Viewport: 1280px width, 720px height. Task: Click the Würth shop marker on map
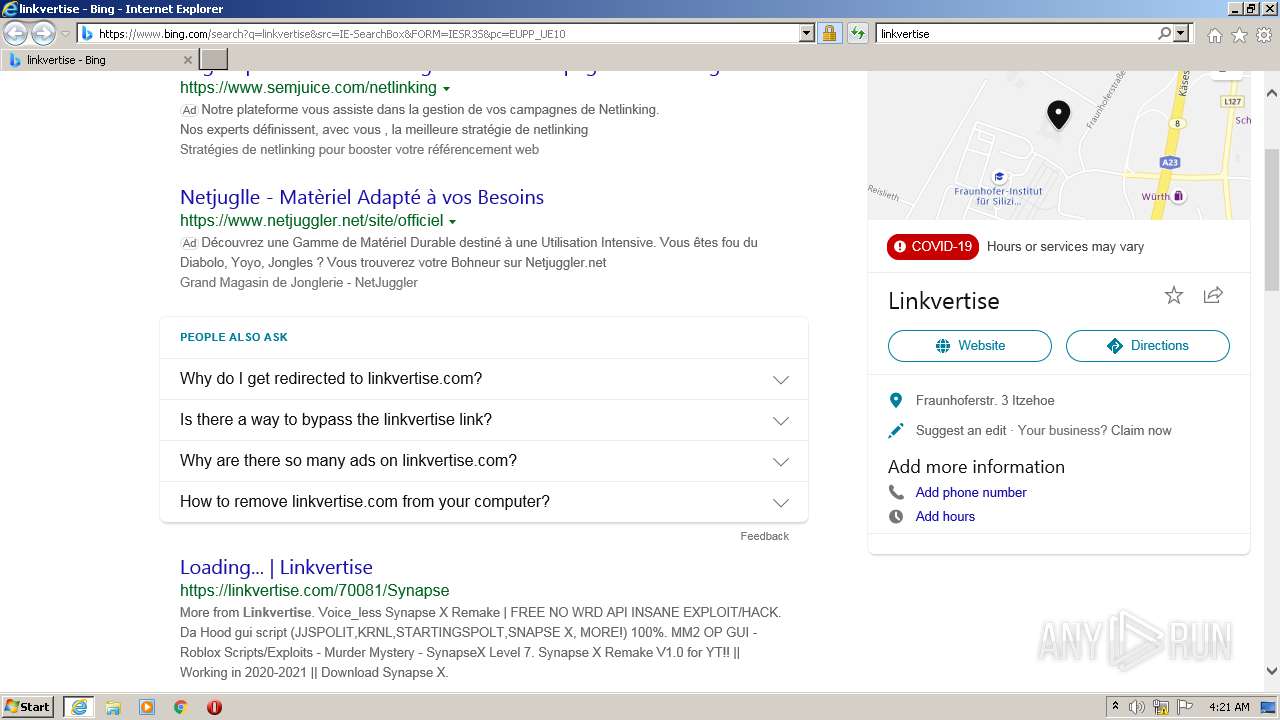pos(1179,196)
